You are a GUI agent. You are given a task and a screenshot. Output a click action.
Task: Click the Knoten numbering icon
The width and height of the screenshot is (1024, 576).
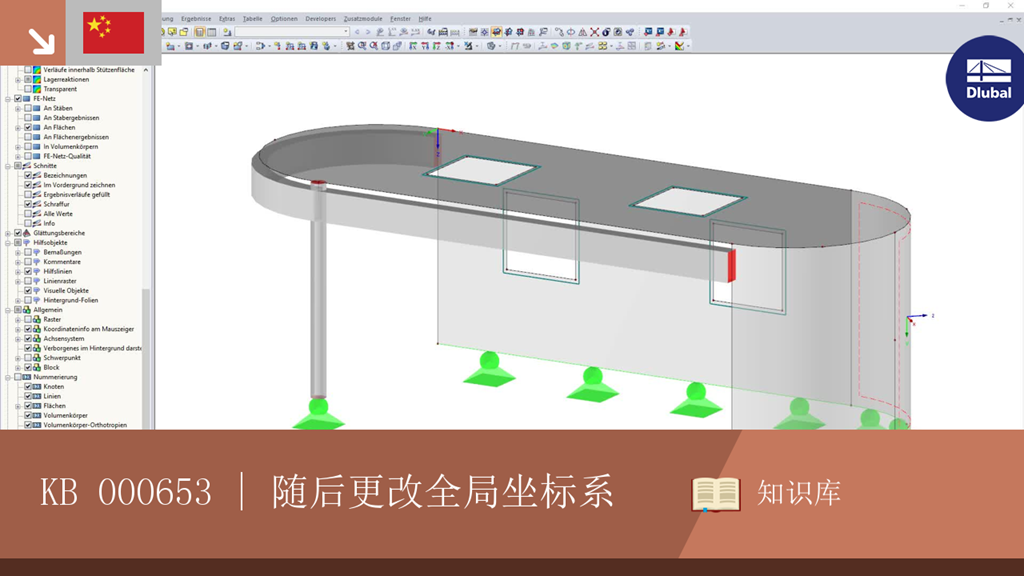tap(37, 387)
